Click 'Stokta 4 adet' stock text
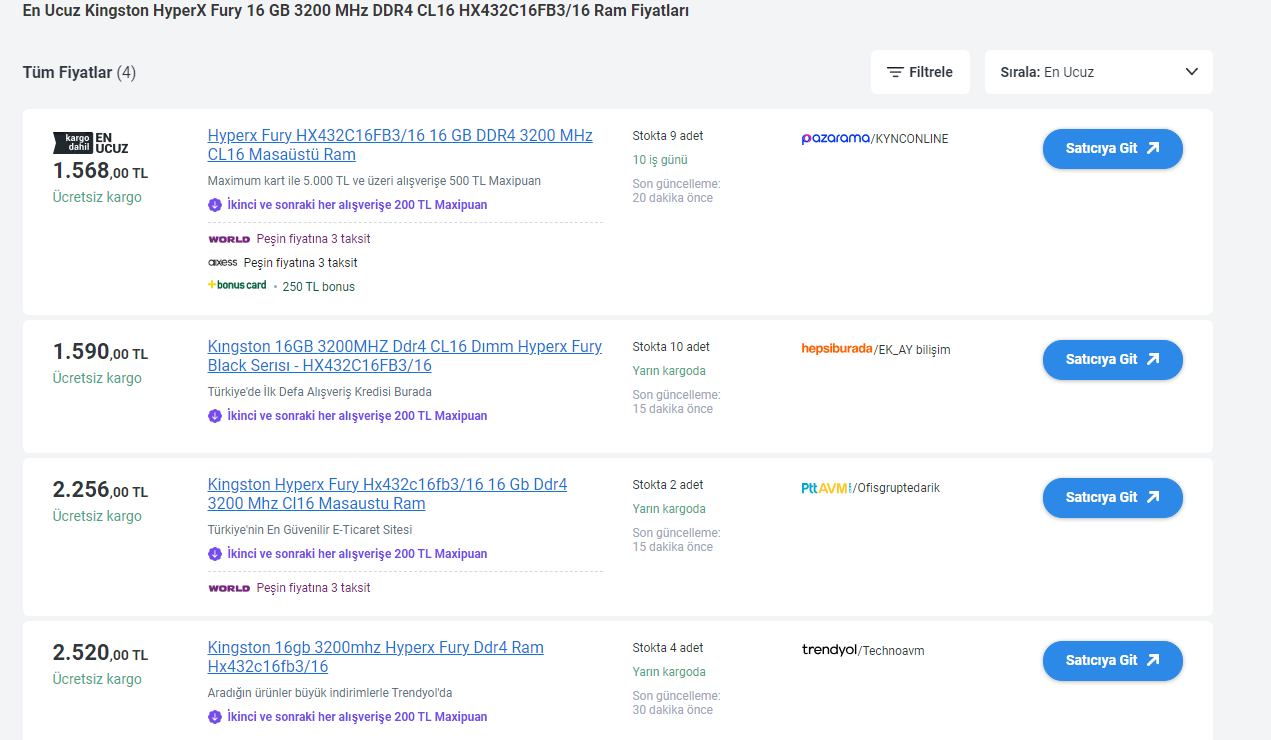 [x=668, y=648]
